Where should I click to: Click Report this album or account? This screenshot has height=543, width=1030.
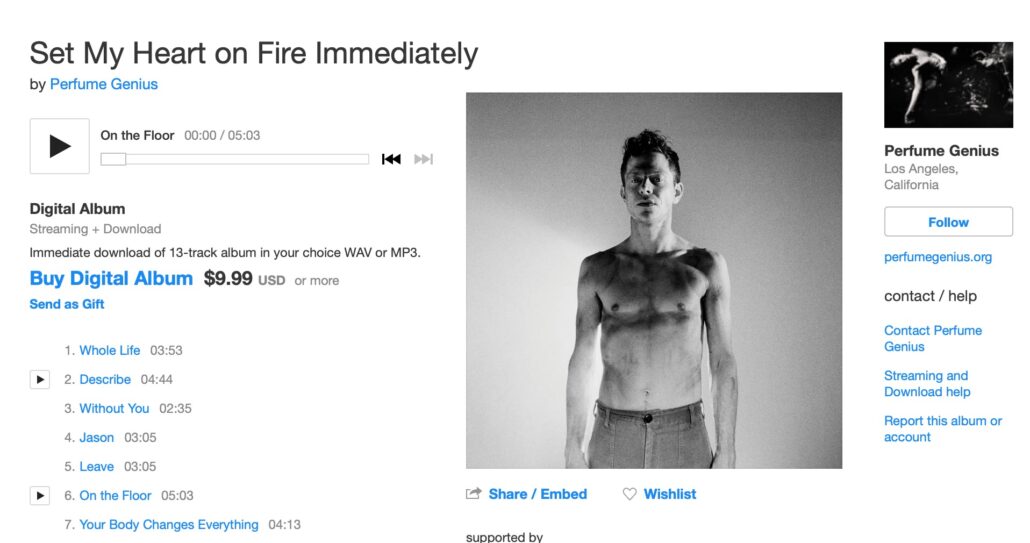point(943,429)
